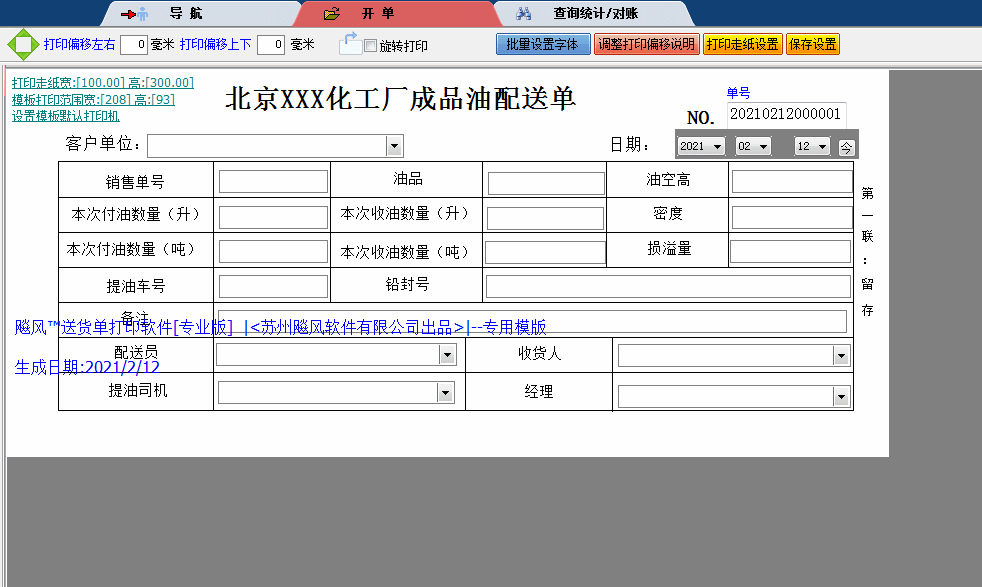Expand the 收货人 dropdown
Viewport: 982px width, 587px height.
coord(841,354)
